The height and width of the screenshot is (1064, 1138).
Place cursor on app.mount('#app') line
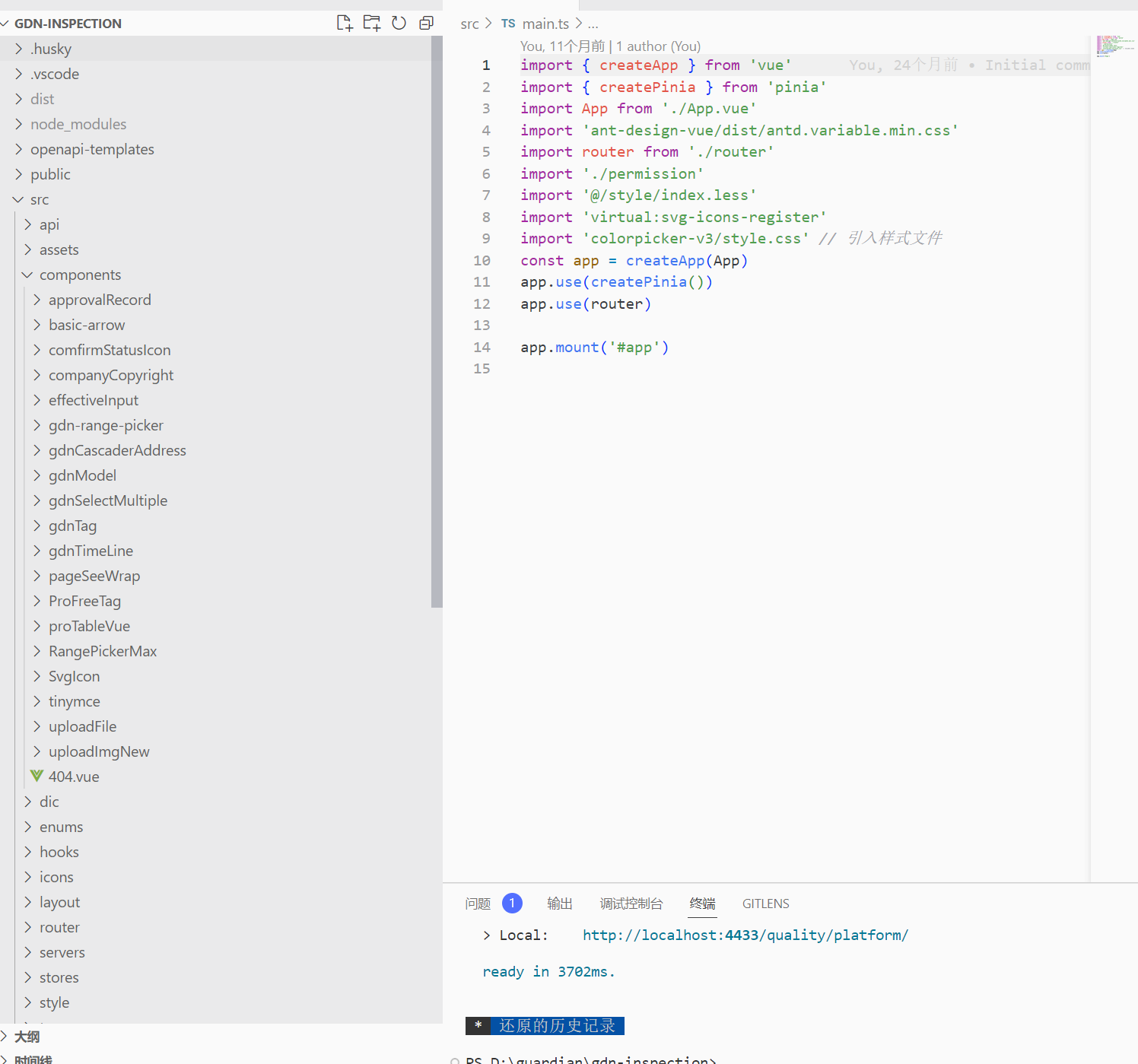click(595, 348)
